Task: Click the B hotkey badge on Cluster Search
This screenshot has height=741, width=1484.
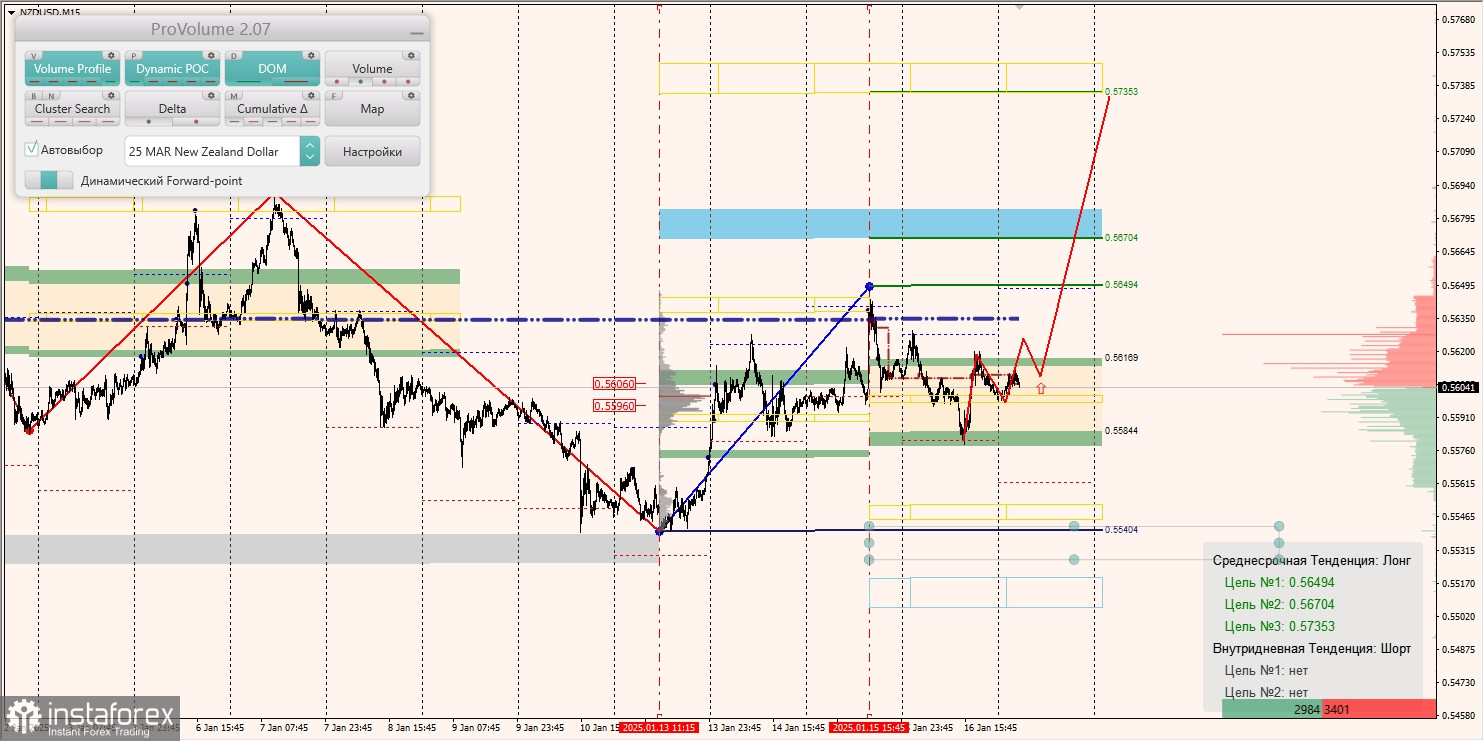Action: (35, 96)
